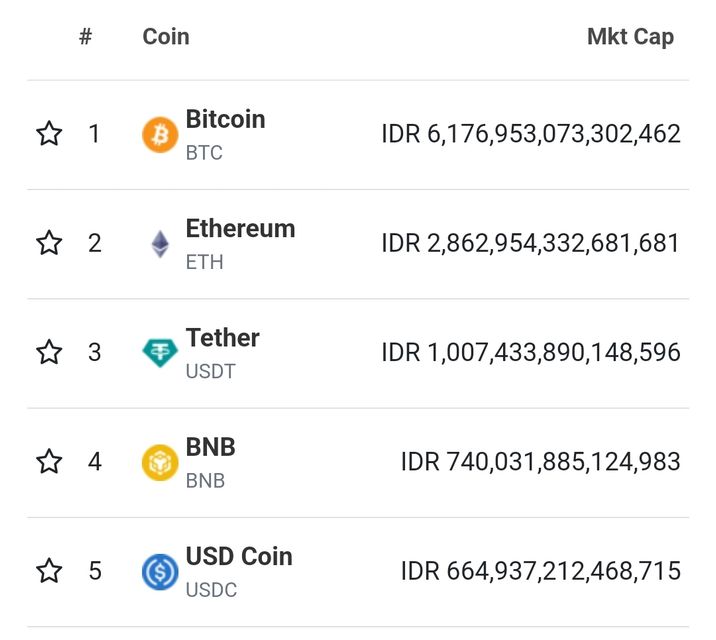716x640 pixels.
Task: Toggle the favorite star for Ethereum
Action: click(x=49, y=243)
